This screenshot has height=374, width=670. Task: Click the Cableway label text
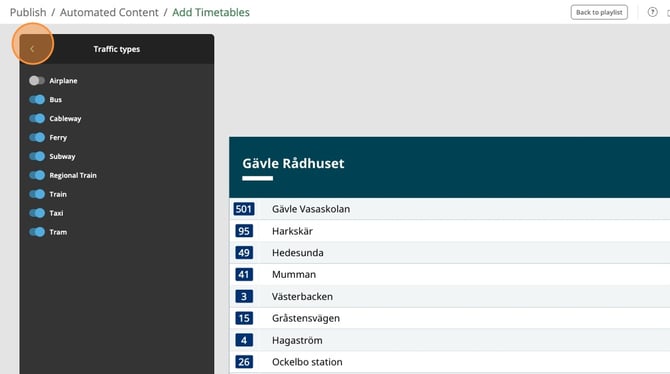(x=65, y=118)
